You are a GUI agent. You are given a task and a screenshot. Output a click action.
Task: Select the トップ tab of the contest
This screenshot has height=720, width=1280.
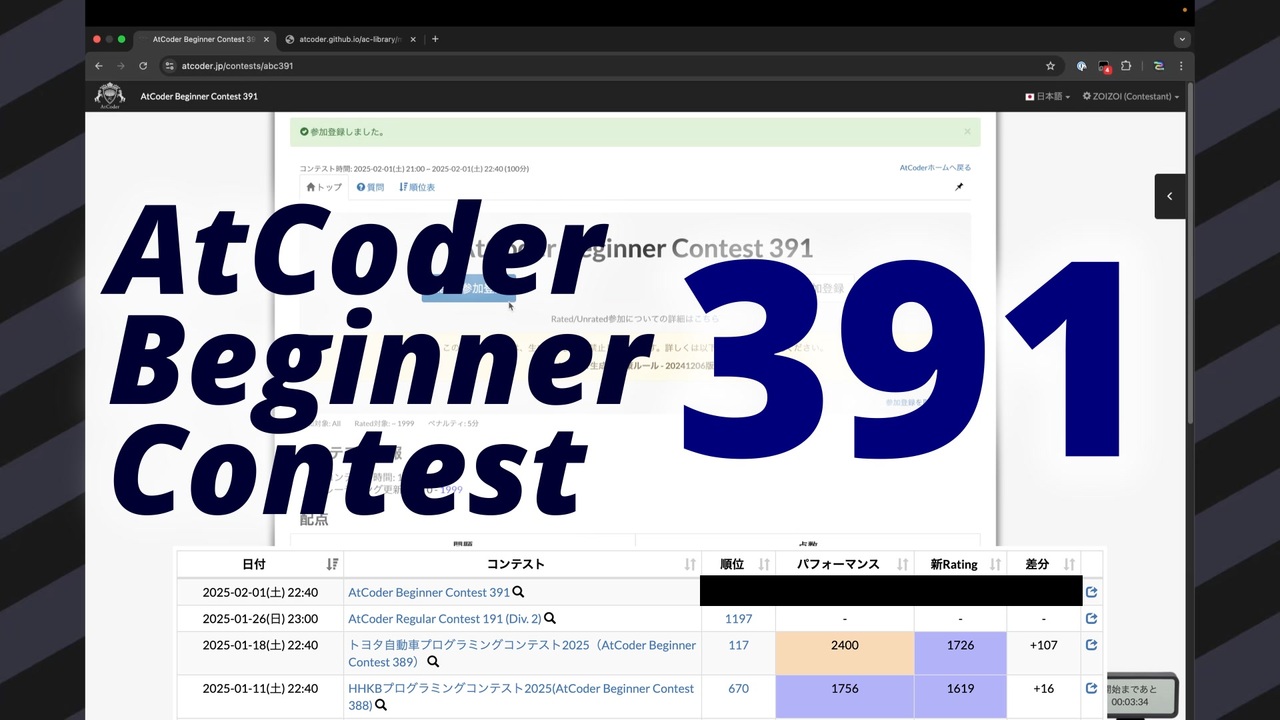pyautogui.click(x=323, y=187)
